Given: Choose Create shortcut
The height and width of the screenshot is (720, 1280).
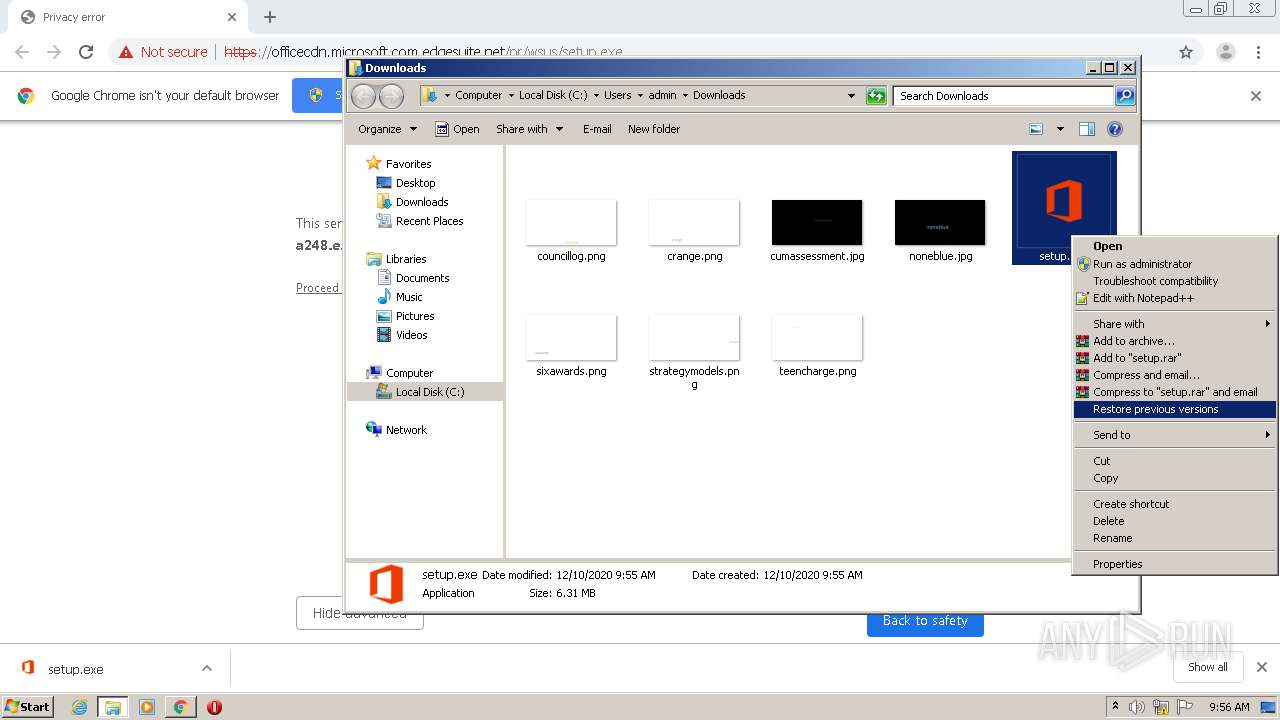Looking at the screenshot, I should click(1174, 504).
